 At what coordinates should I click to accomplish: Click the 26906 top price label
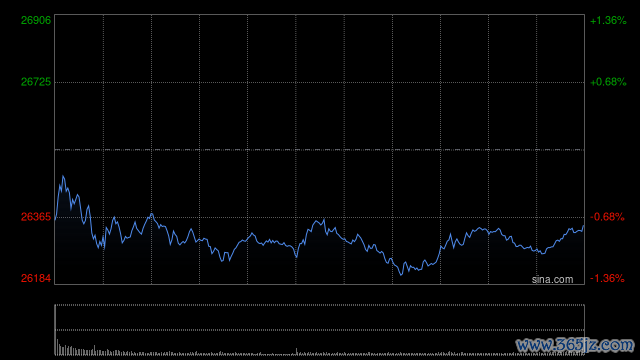click(x=36, y=20)
